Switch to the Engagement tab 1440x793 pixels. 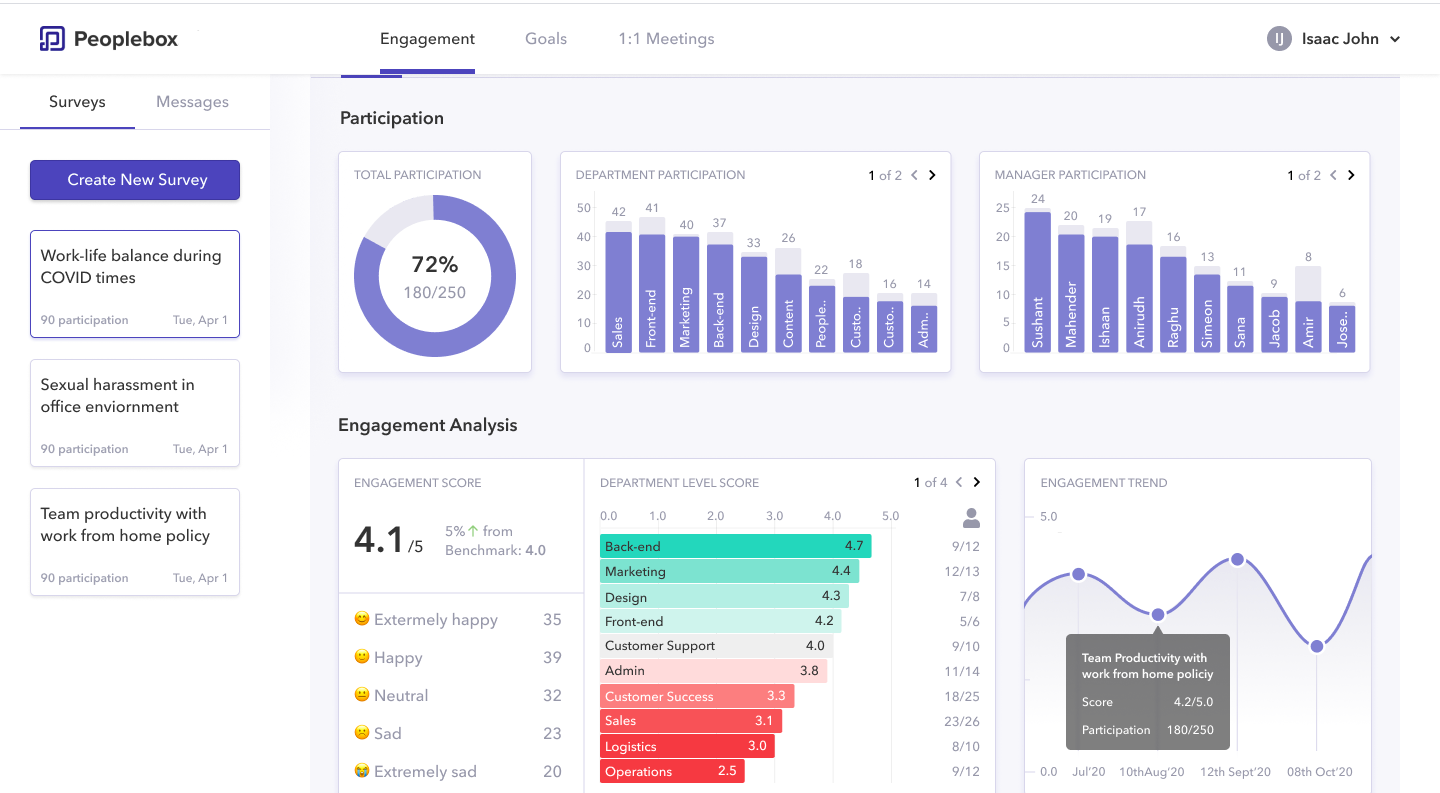point(427,39)
